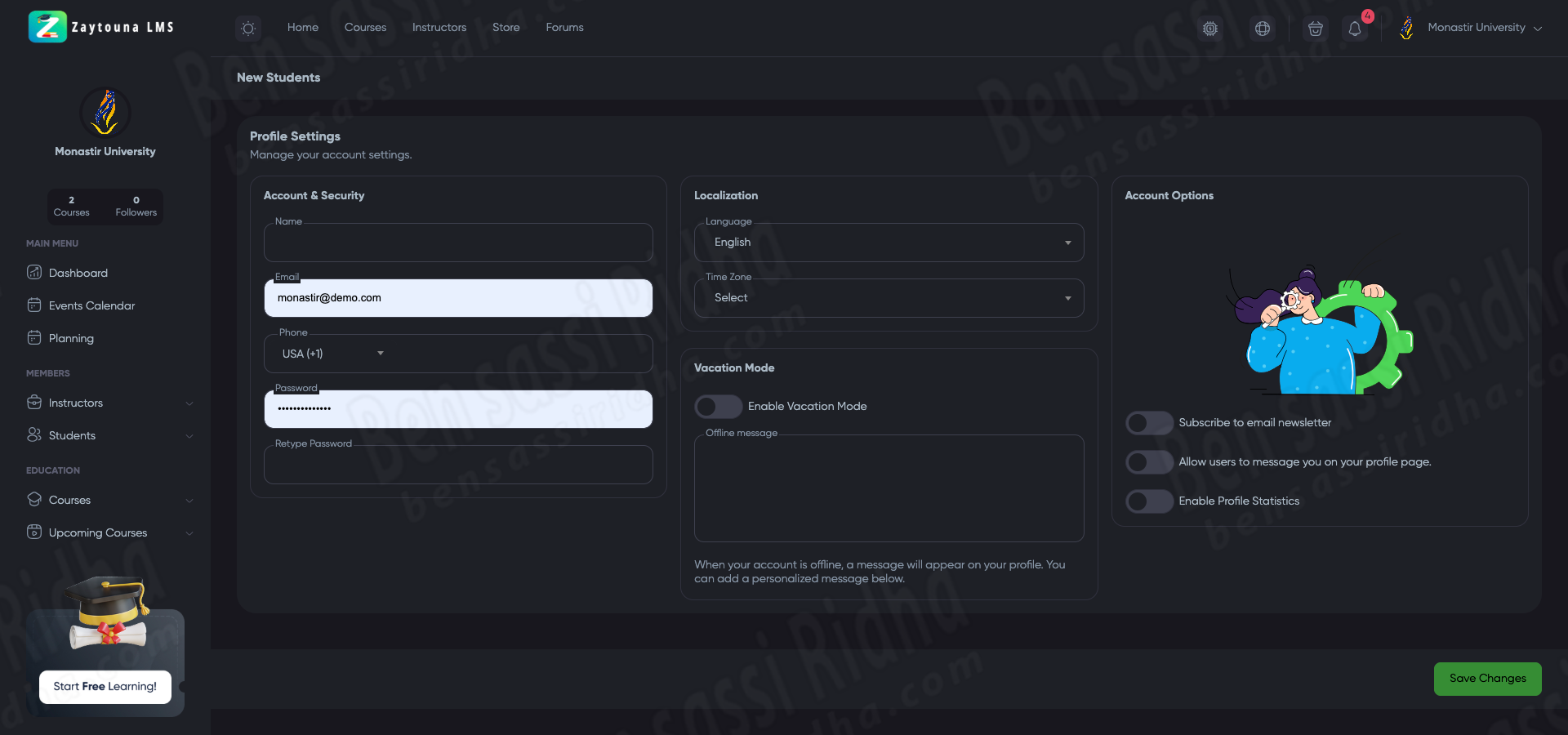The image size is (1568, 735).
Task: Enable Vacation Mode toggle
Action: click(717, 407)
